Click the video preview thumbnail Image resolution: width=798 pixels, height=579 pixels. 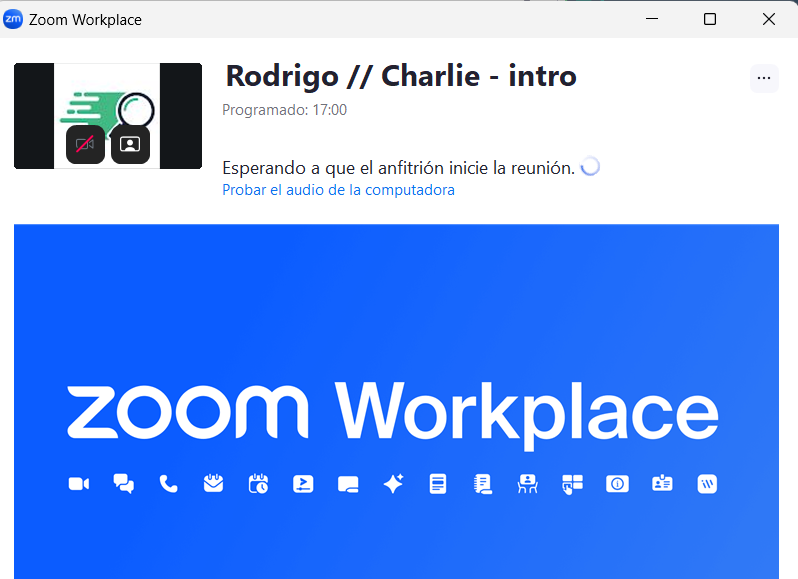(x=108, y=116)
